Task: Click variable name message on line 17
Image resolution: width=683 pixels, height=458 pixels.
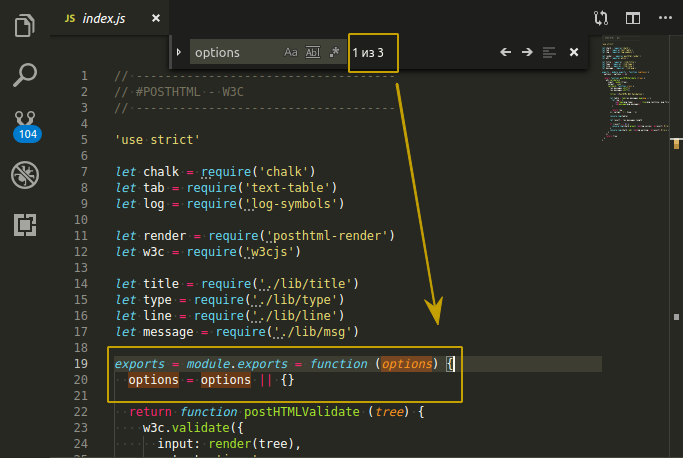Action: [168, 332]
